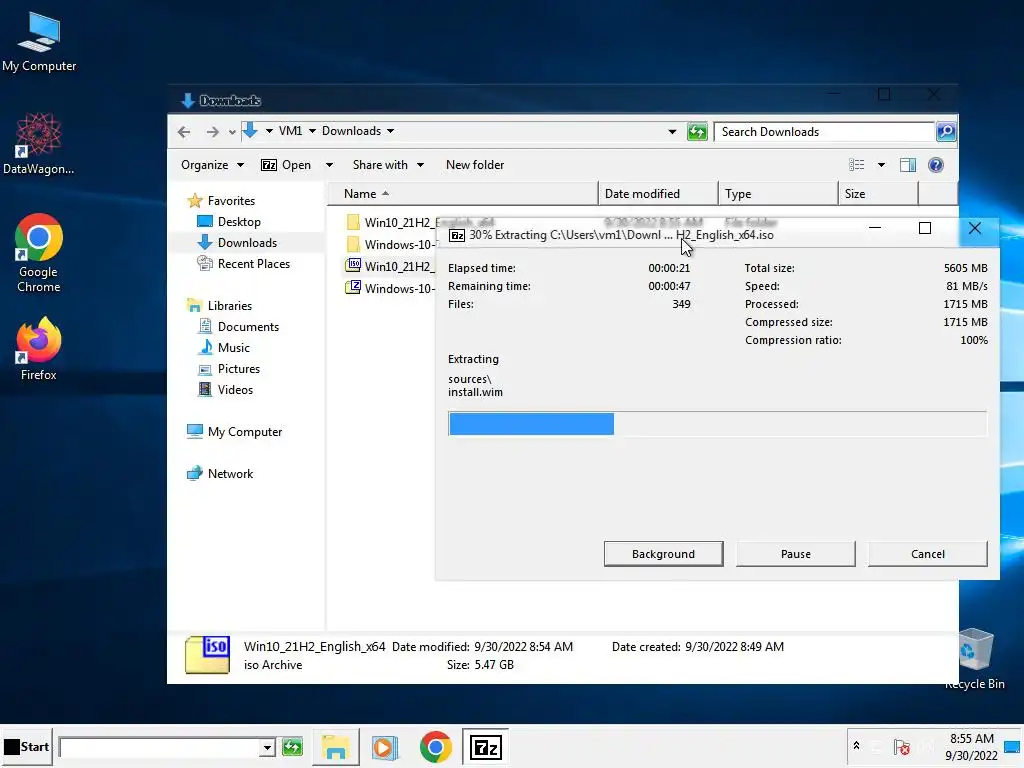The width and height of the screenshot is (1024, 768).
Task: Sort by the Type column
Action: (x=778, y=194)
